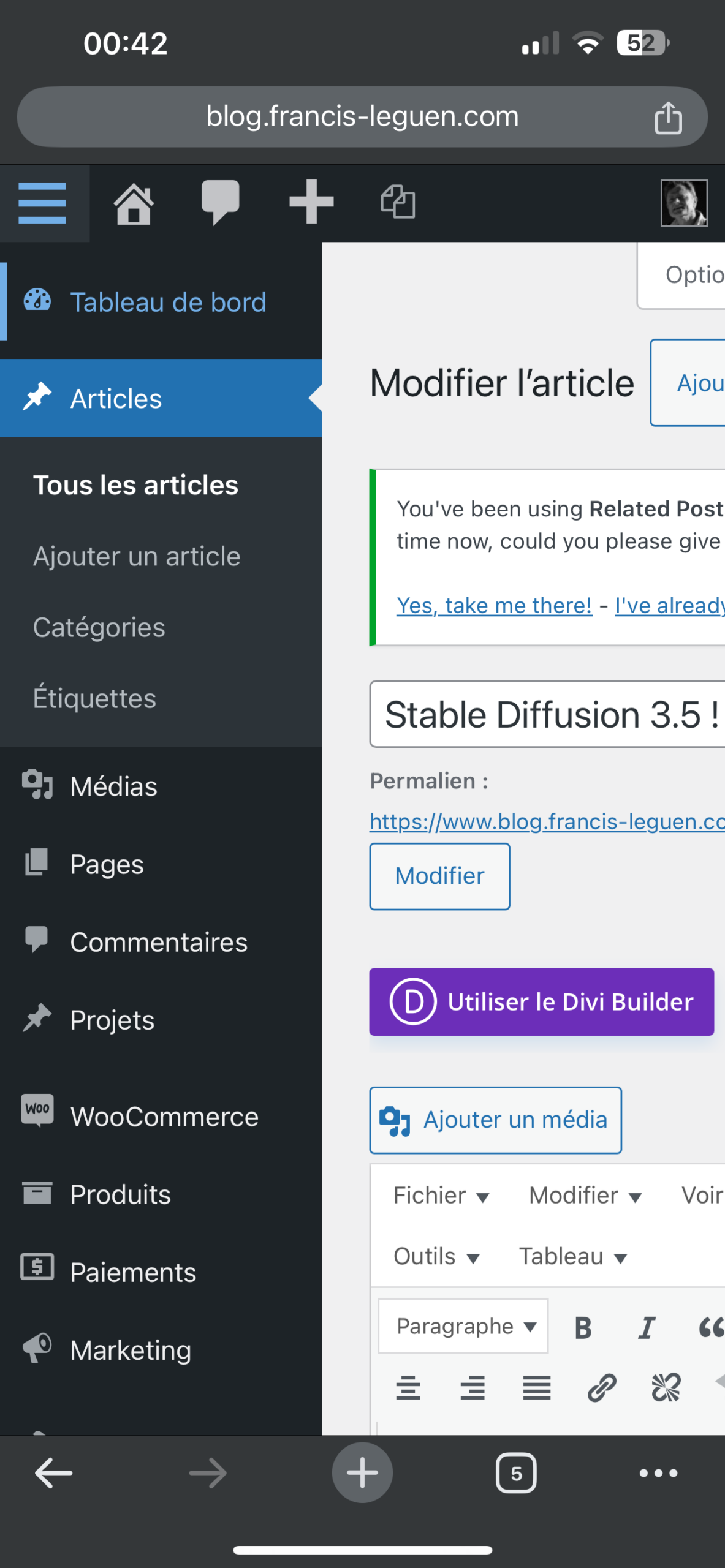Open the comments bubble icon in admin bar
Viewport: 725px width, 1568px height.
point(221,202)
